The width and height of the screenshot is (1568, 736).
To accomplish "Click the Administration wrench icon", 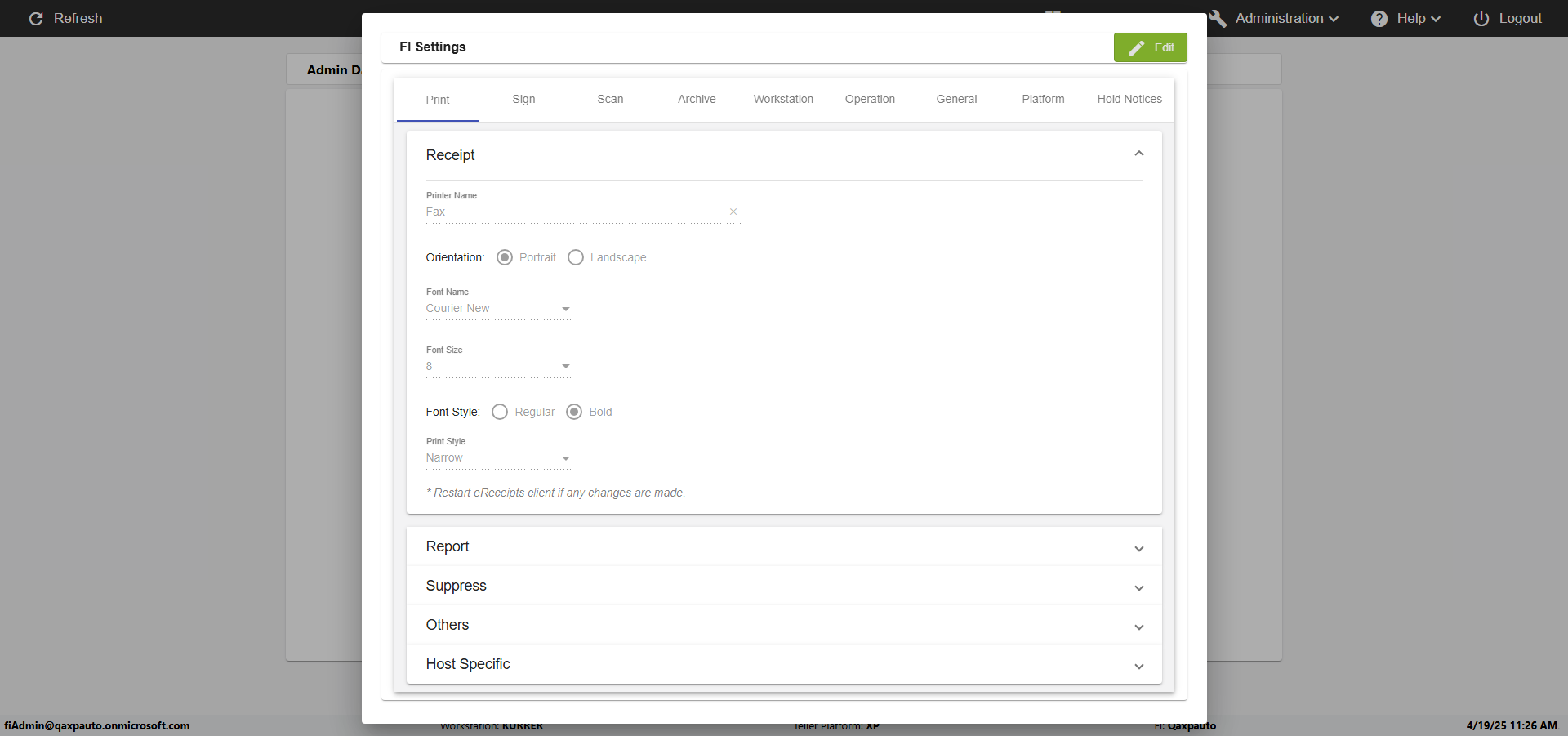I will [x=1218, y=18].
